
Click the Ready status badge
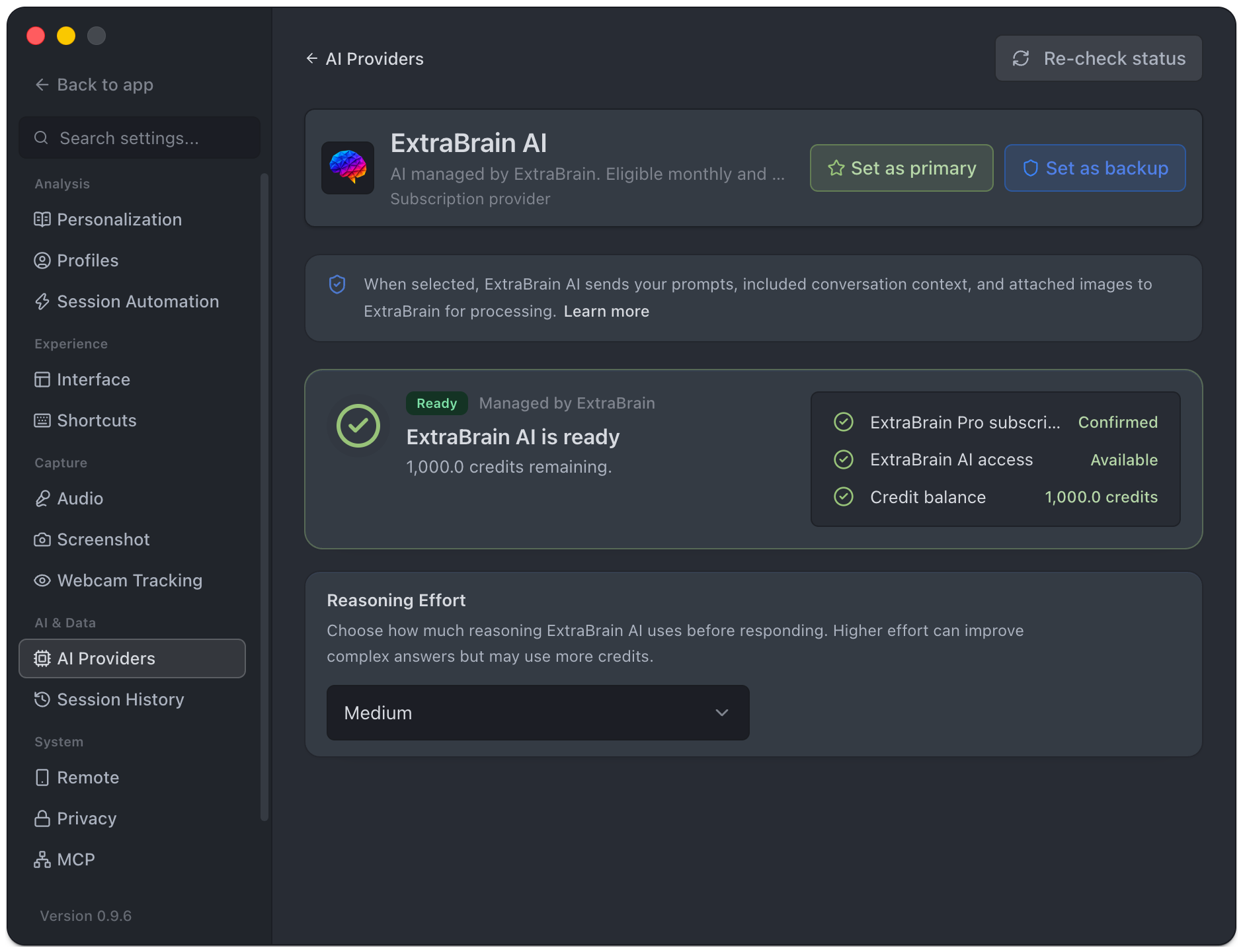[x=436, y=403]
